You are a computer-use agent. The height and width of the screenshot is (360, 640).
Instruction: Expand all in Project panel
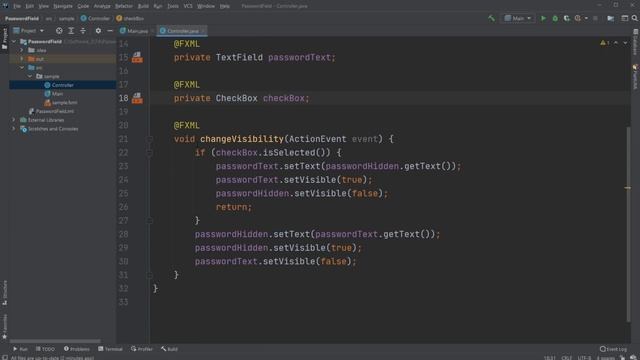coord(71,31)
